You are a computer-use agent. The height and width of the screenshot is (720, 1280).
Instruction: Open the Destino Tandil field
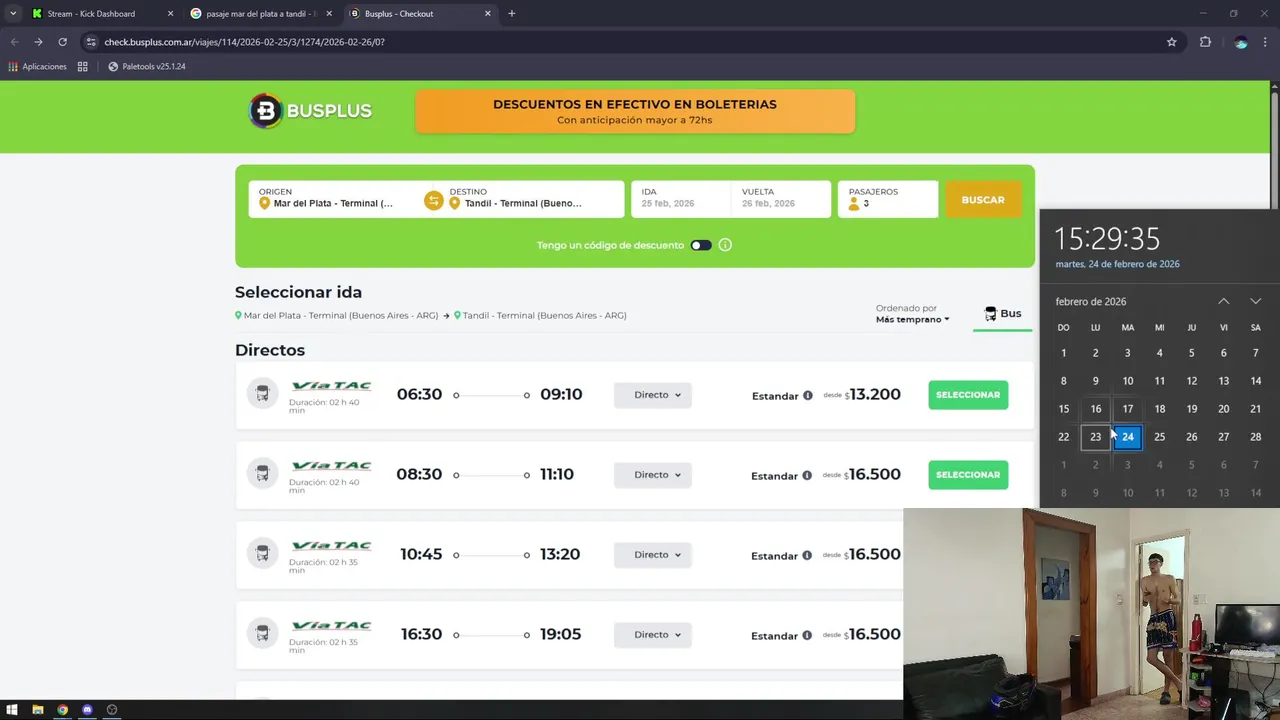[532, 198]
